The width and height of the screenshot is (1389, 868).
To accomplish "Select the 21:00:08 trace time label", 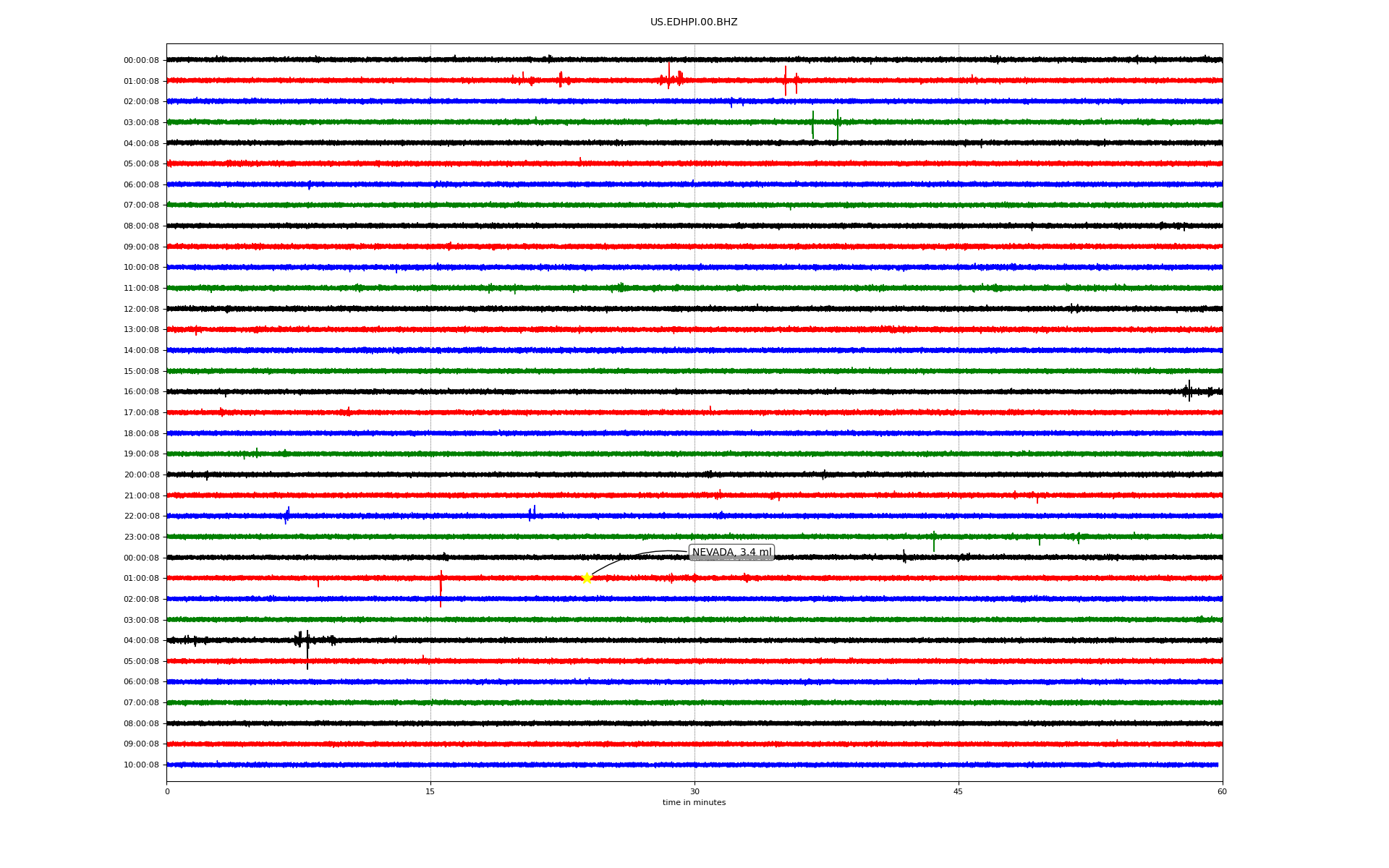I will (141, 496).
